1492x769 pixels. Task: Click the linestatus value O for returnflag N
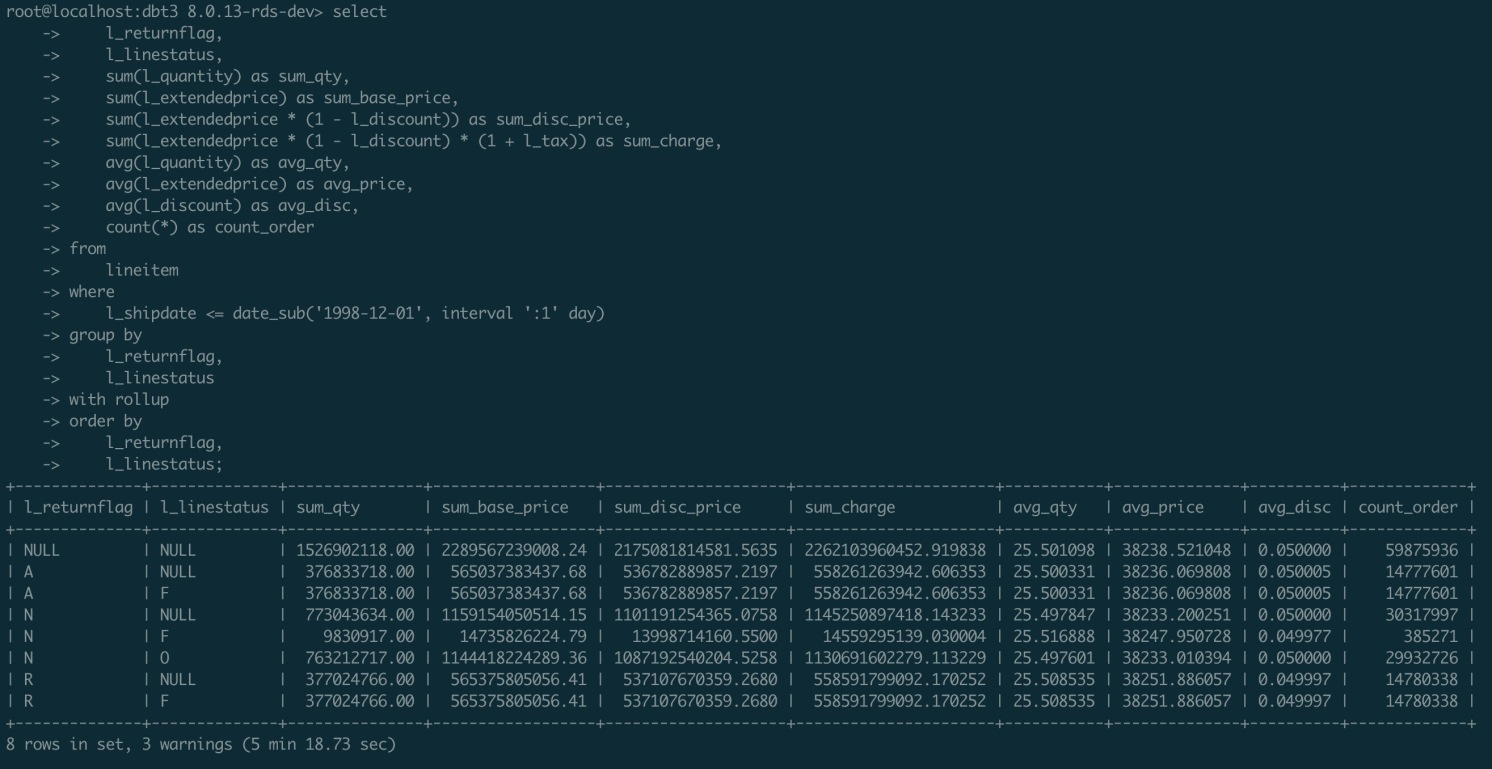click(x=163, y=658)
